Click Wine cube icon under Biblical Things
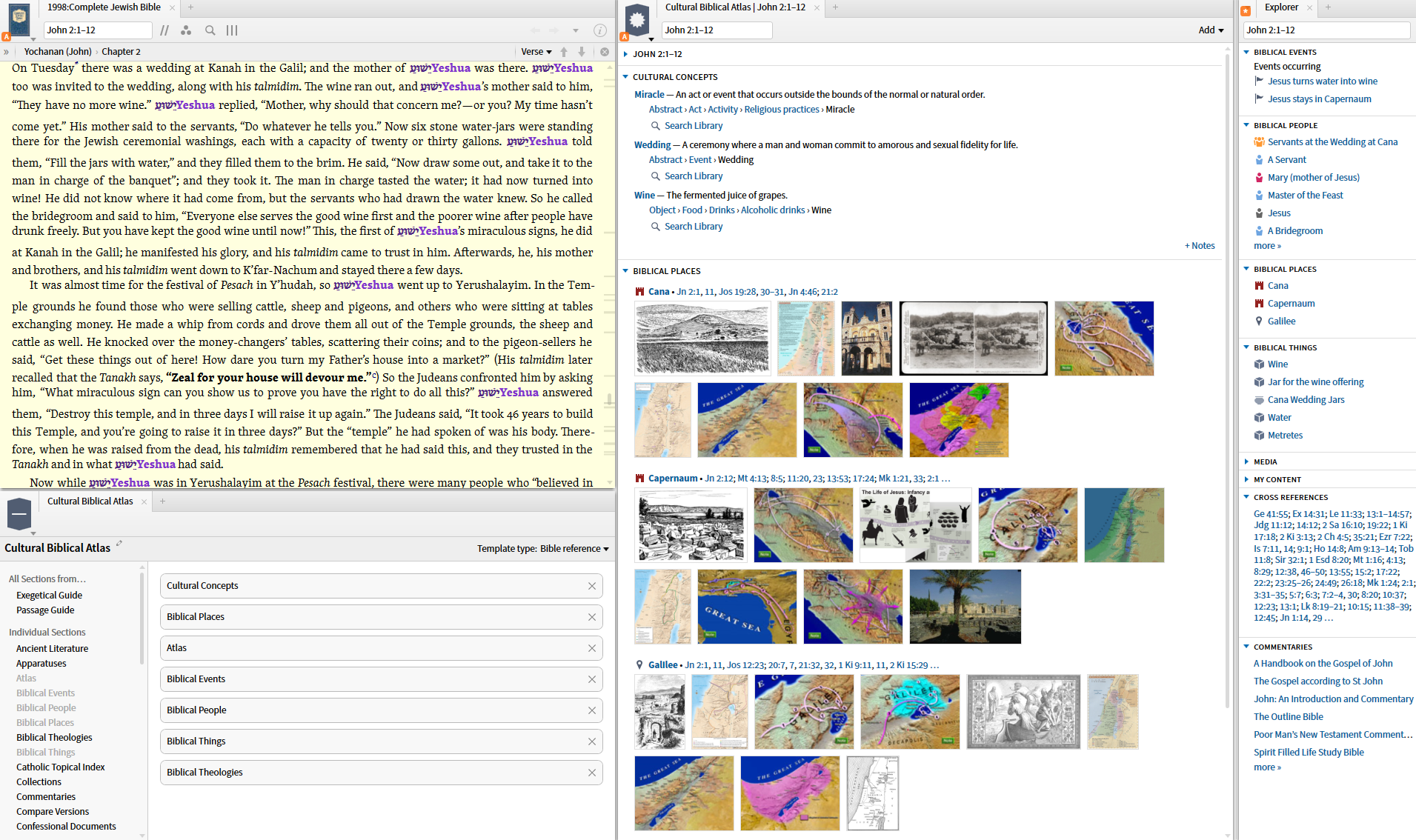 [x=1259, y=364]
